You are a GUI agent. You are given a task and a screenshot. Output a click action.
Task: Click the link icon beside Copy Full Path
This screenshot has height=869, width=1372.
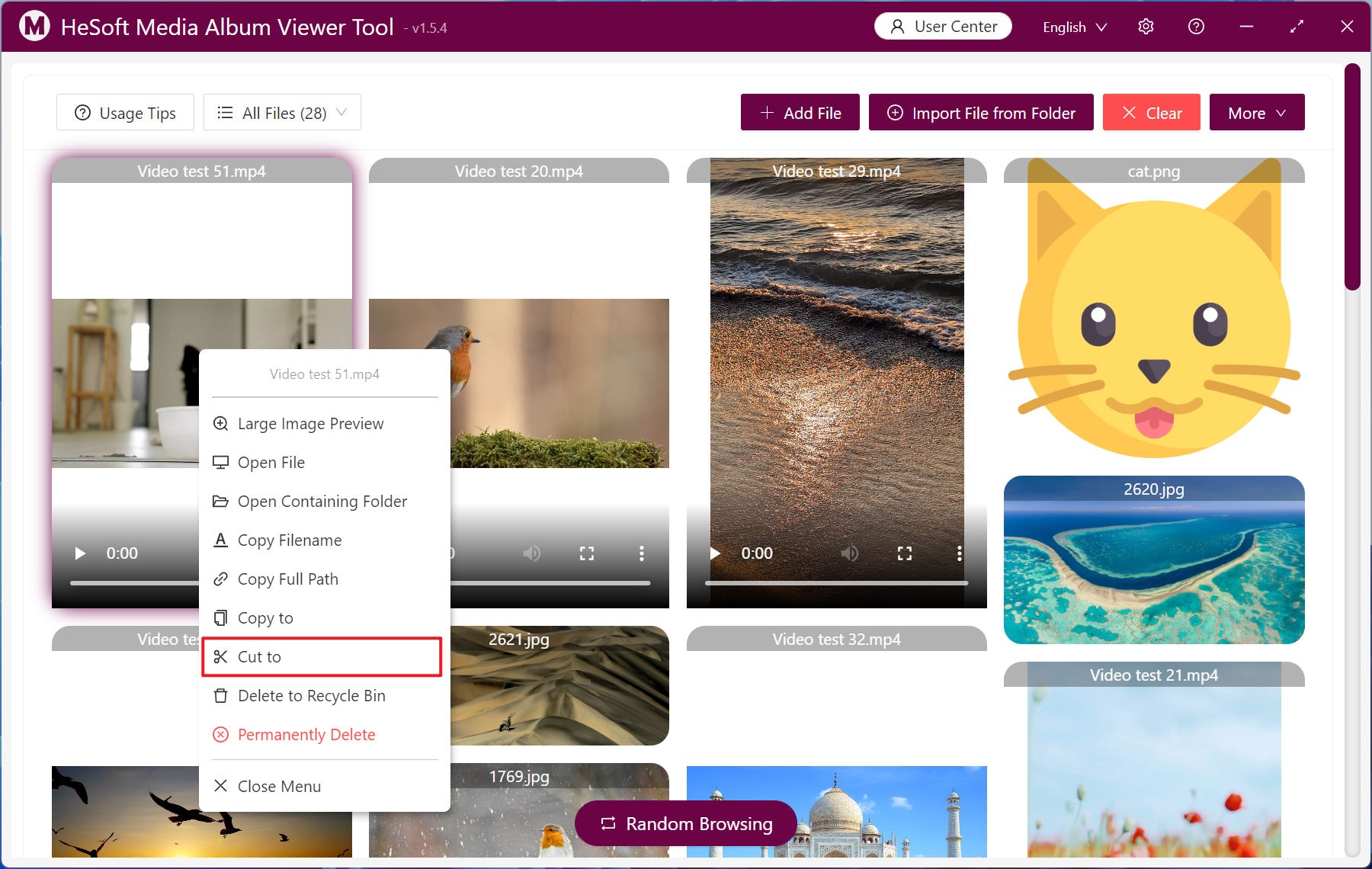(x=220, y=579)
